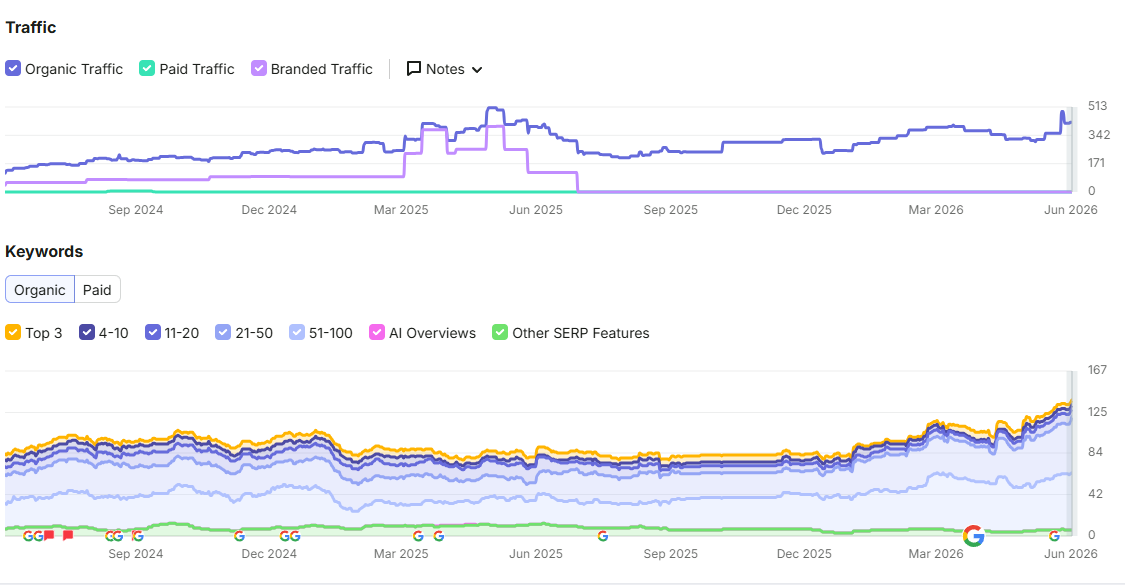Viewport: 1125px width, 585px height.
Task: Click Jun 2025 label under Keywords chart
Action: (536, 553)
